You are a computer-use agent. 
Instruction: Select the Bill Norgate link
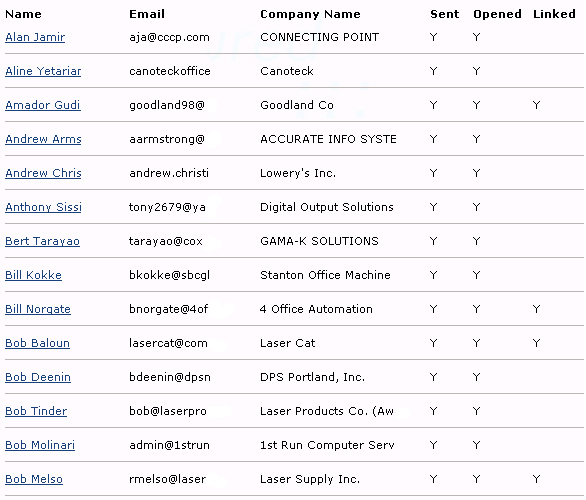click(x=38, y=309)
